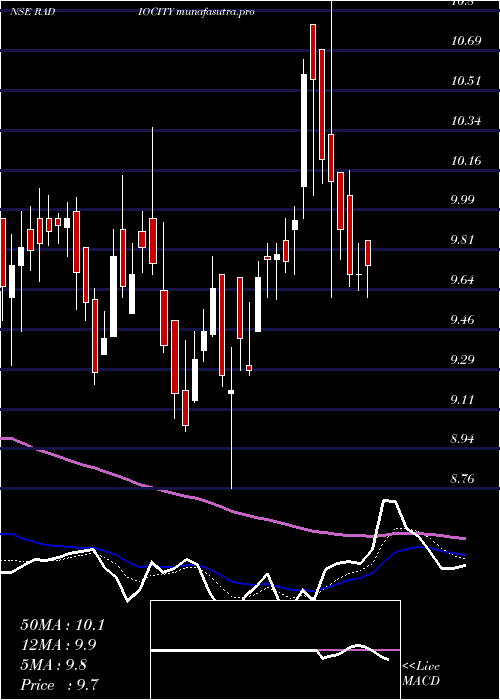The height and width of the screenshot is (700, 500).
Task: Click the 8.94 price axis label
Action: point(466,439)
